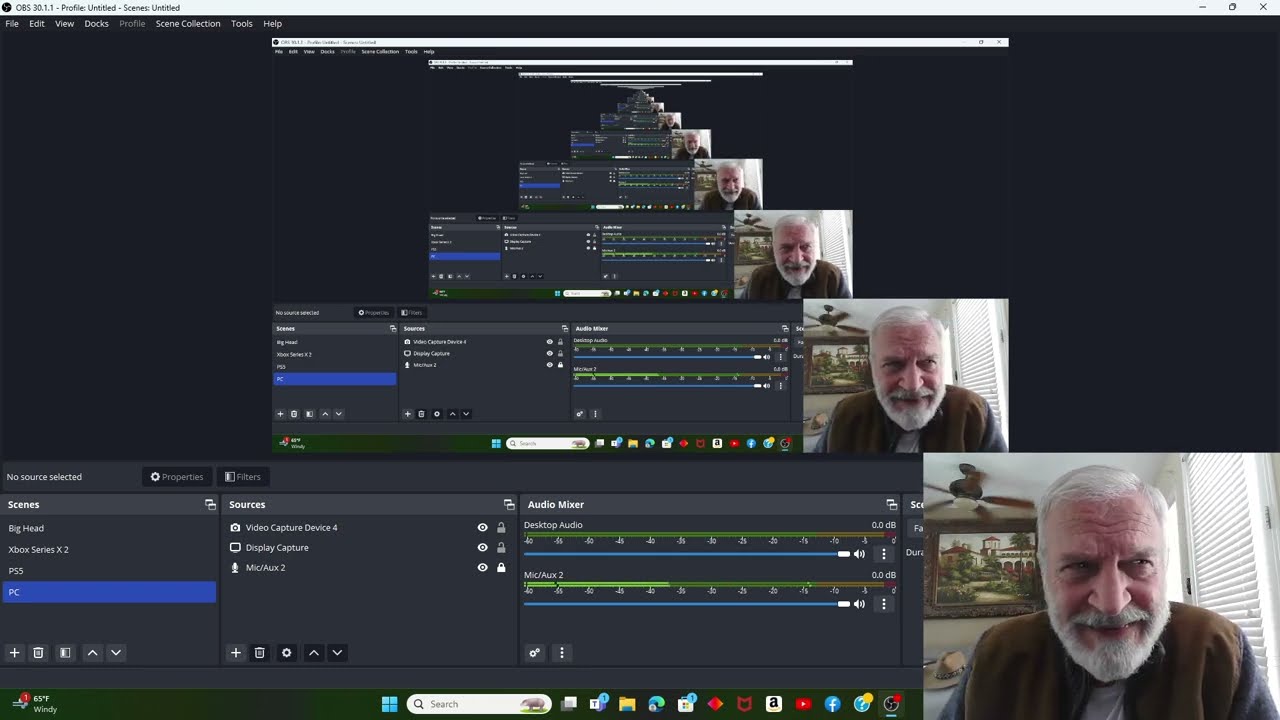Open Audio Mixer three-dot menu at bottom
The height and width of the screenshot is (720, 1280).
(561, 653)
